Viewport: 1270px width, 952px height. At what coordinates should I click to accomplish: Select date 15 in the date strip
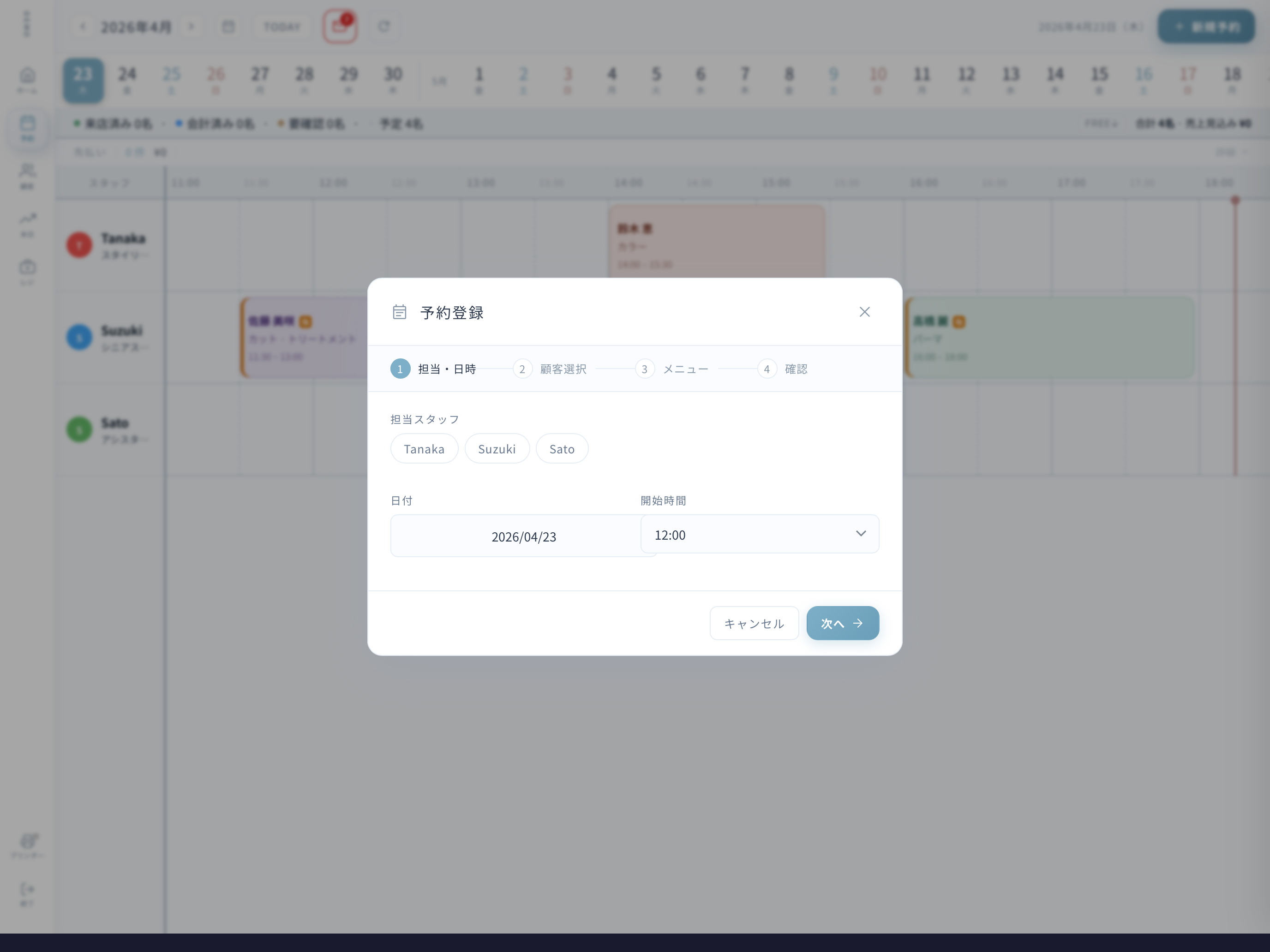[x=1099, y=80]
